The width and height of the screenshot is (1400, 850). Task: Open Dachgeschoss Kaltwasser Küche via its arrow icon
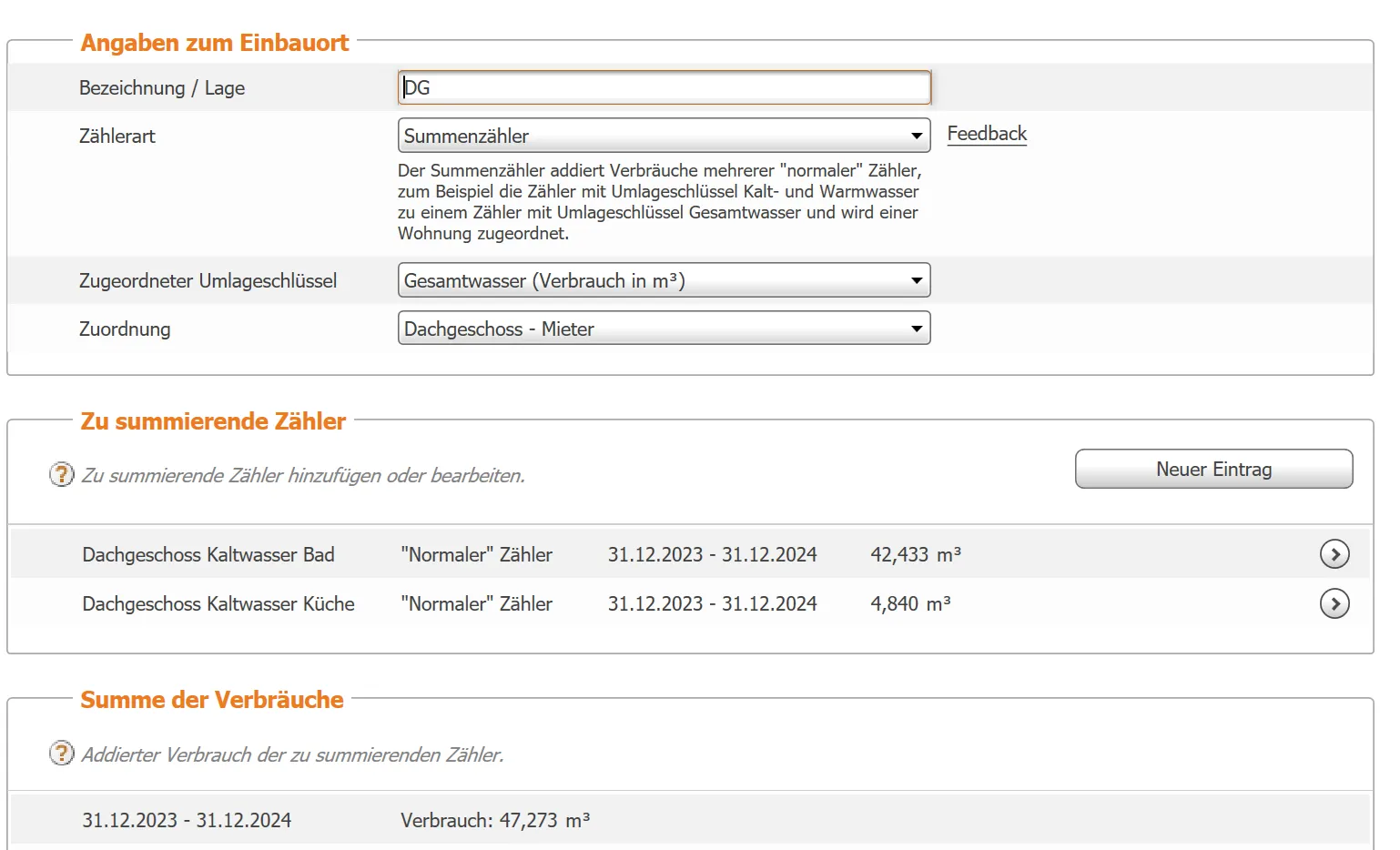1334,603
